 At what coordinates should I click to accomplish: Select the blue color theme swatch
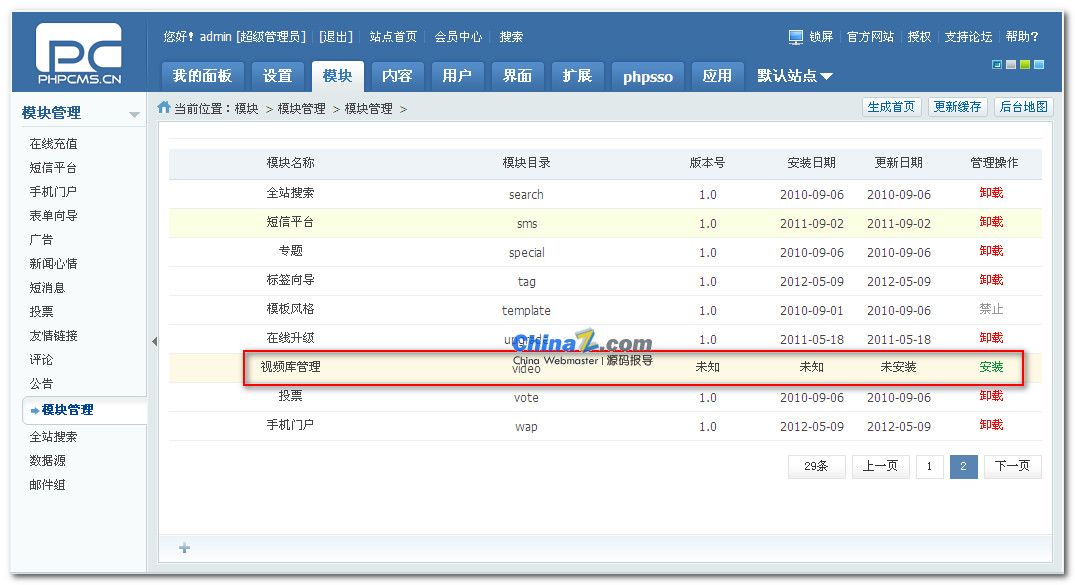[1039, 64]
